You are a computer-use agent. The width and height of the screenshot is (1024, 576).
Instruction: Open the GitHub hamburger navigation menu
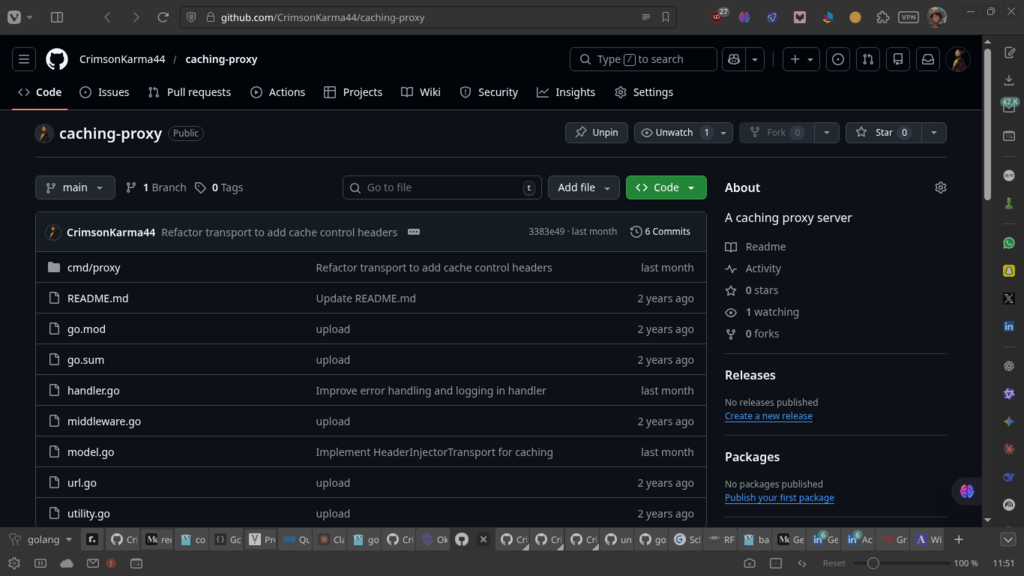coord(24,59)
